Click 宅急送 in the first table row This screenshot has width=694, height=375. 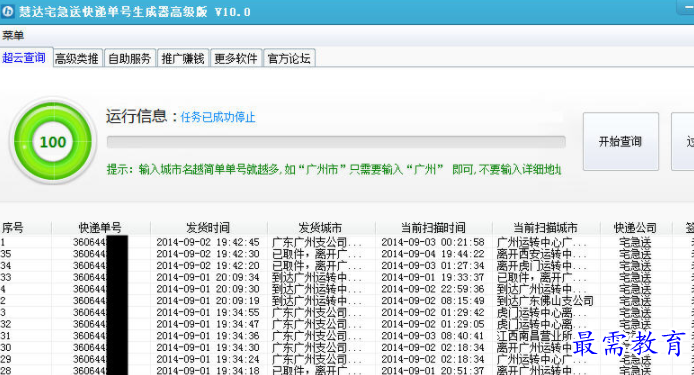[635, 242]
